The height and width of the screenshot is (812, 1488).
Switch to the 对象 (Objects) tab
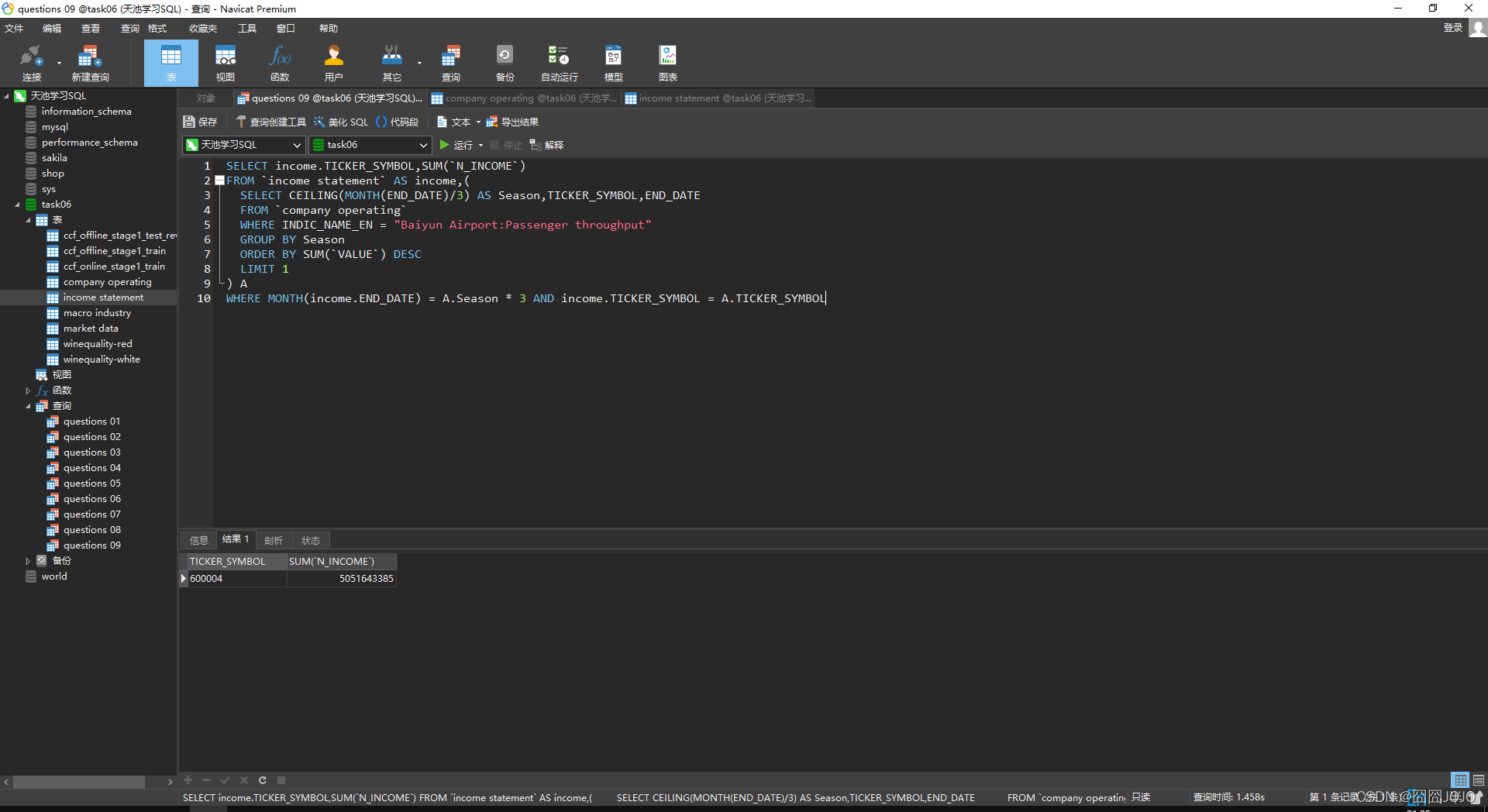coord(206,98)
